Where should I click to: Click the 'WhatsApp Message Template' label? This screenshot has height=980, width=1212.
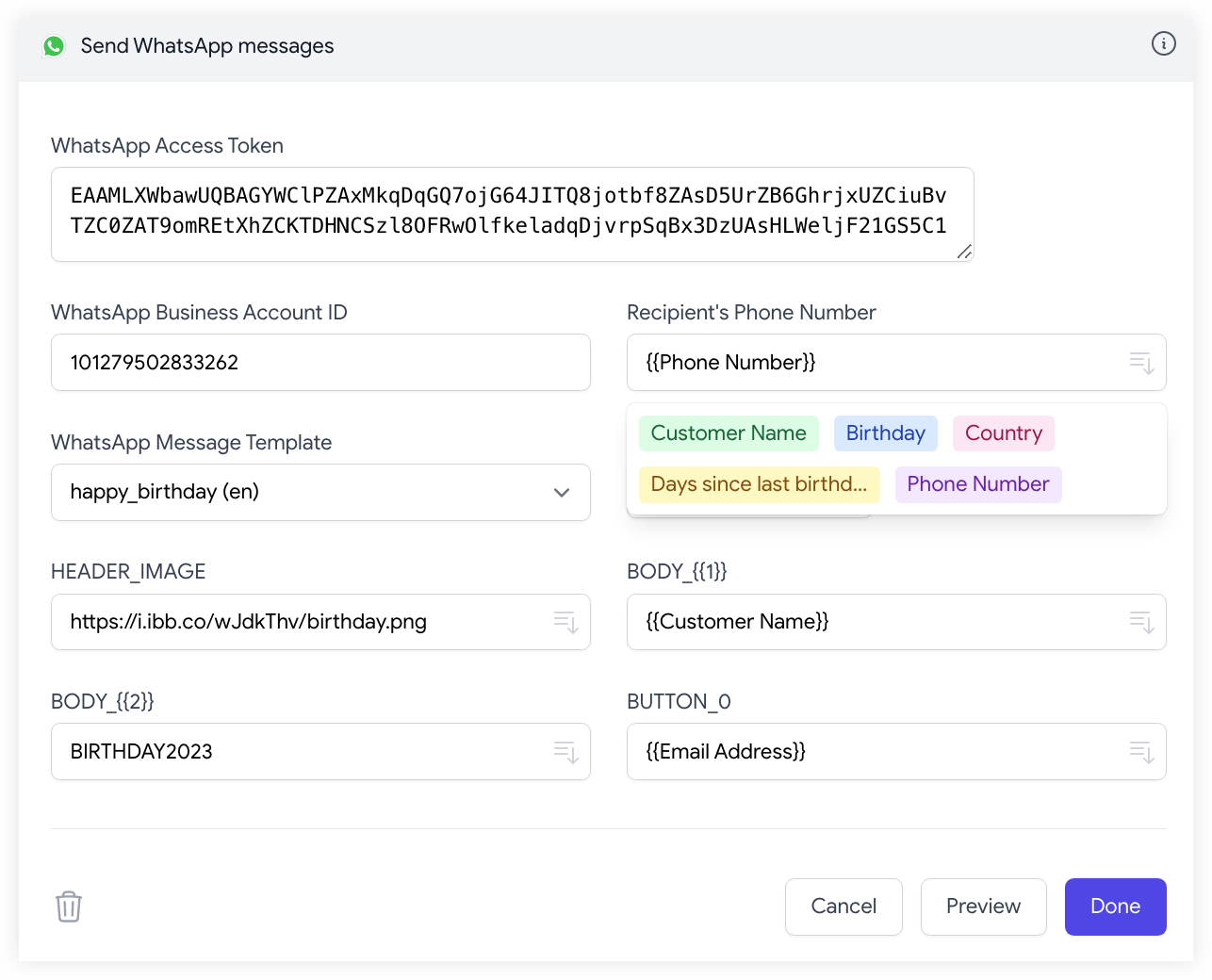click(x=191, y=443)
